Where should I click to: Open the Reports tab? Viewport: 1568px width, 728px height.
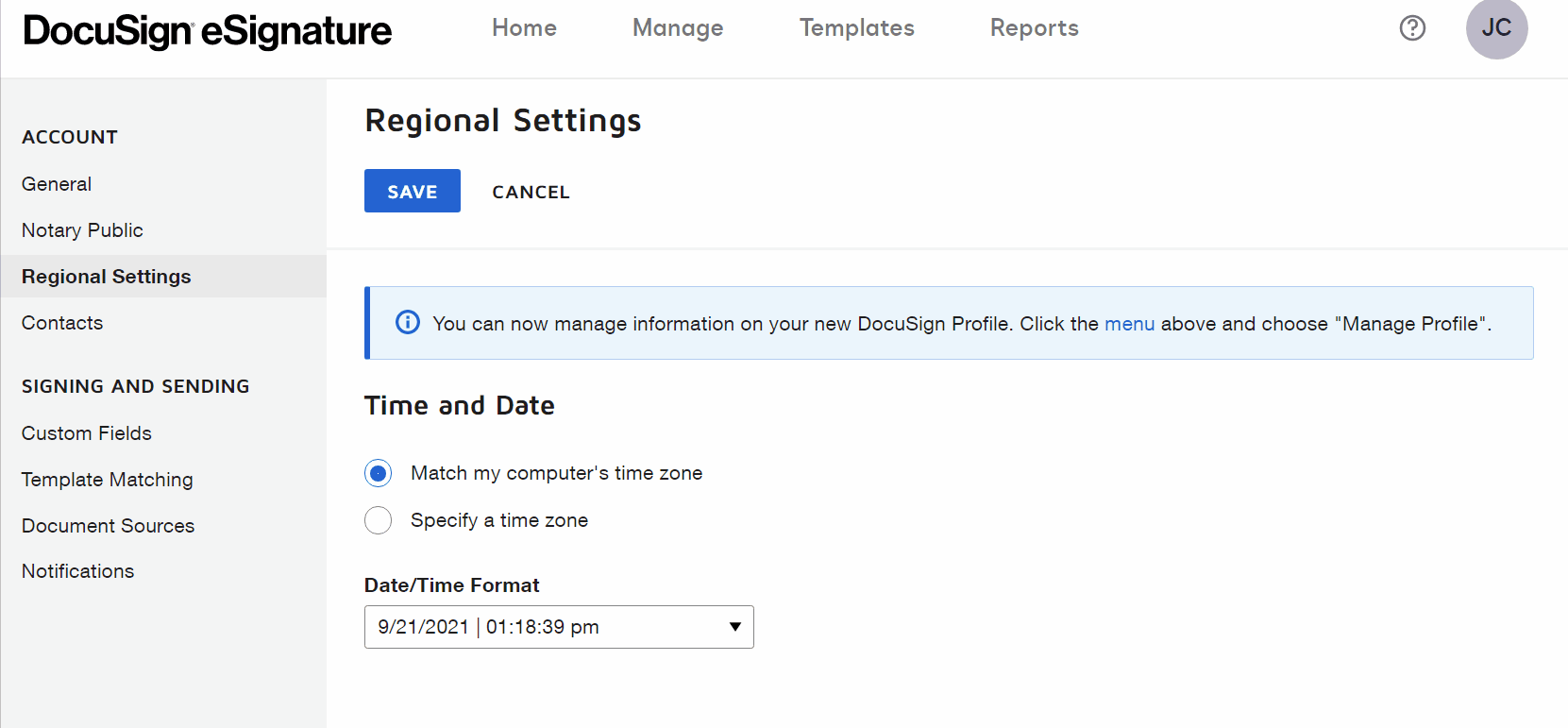[x=1034, y=28]
